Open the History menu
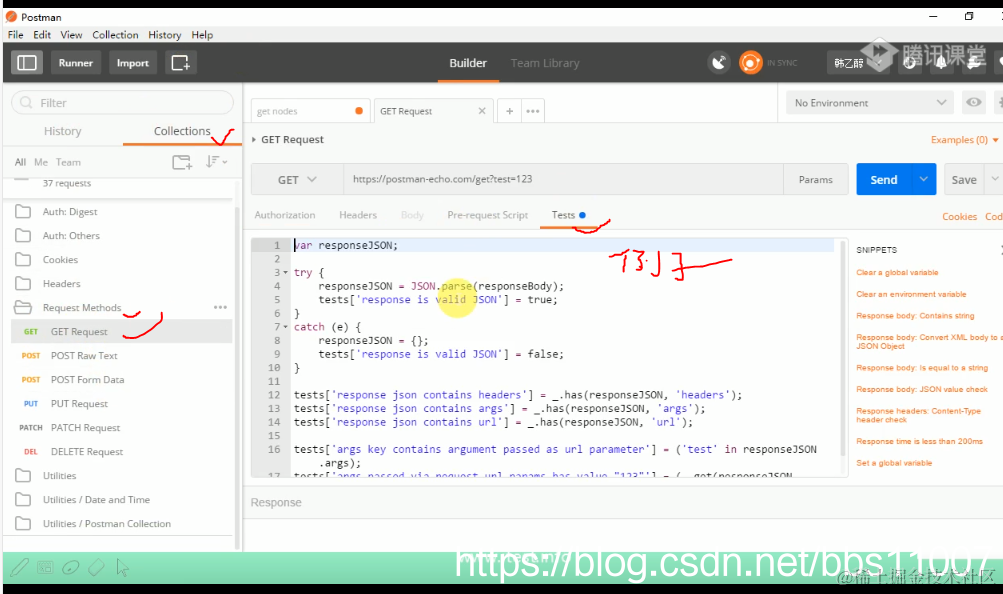 point(164,35)
